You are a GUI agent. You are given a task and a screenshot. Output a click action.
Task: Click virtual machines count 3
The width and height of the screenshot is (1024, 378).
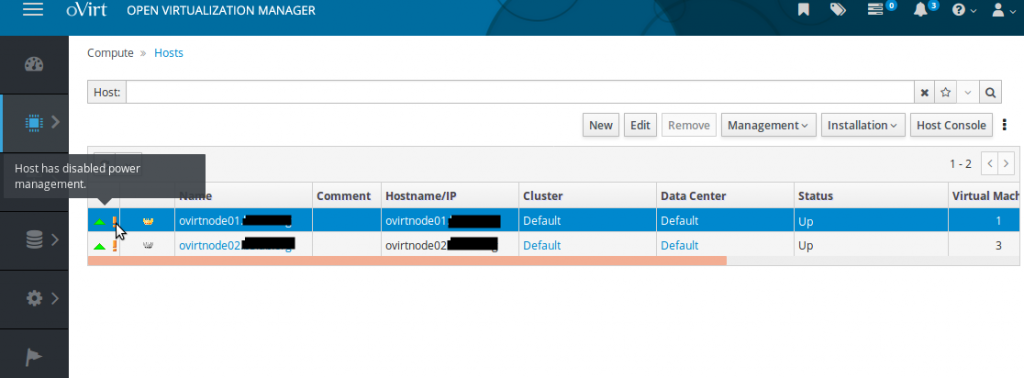(x=999, y=245)
